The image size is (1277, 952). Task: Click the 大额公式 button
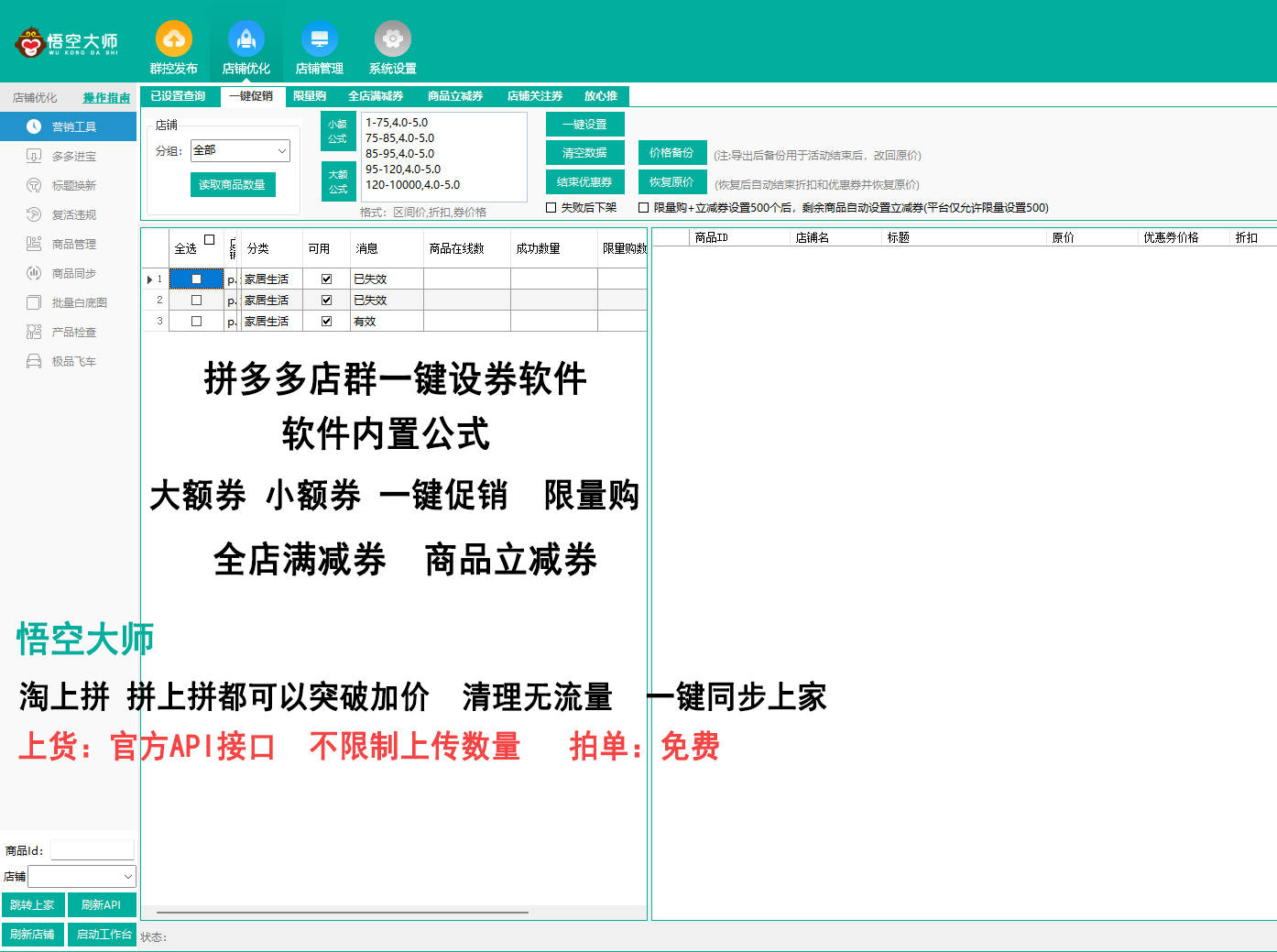point(338,181)
